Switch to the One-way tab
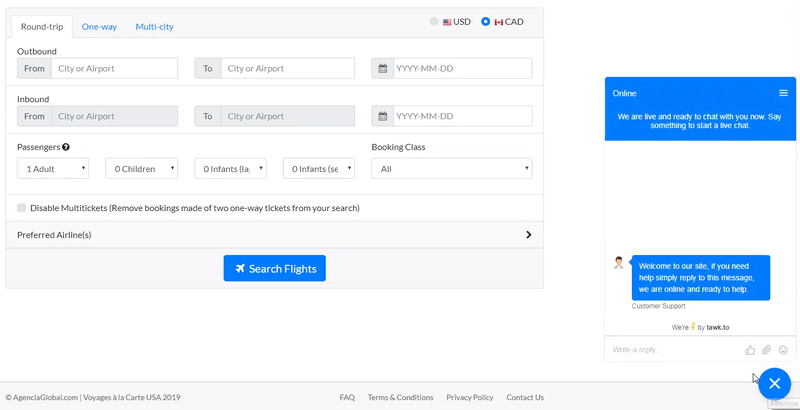This screenshot has width=800, height=410. tap(99, 26)
